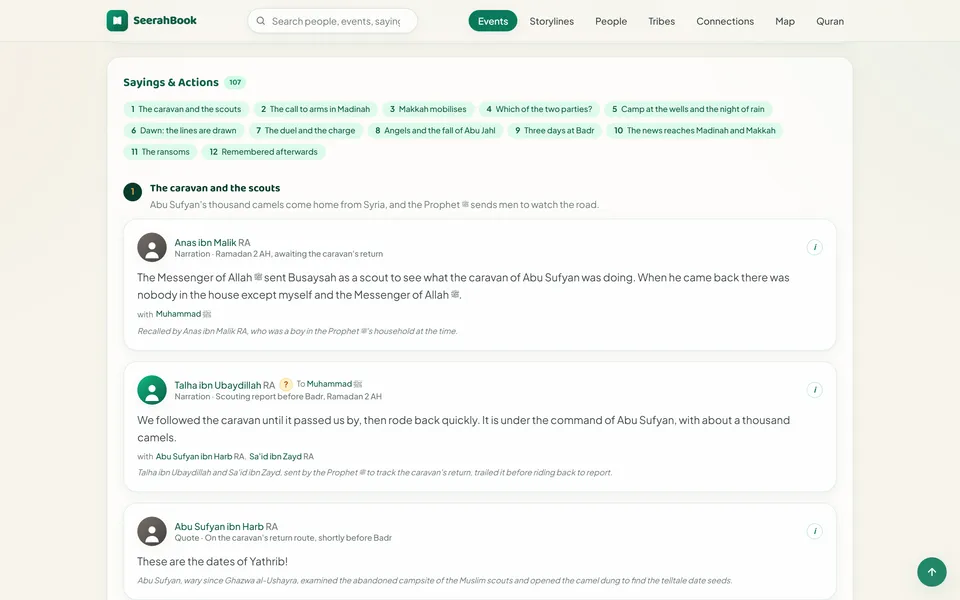Viewport: 960px width, 600px height.
Task: Select chapter 4 Which of the two parties?
Action: (539, 109)
